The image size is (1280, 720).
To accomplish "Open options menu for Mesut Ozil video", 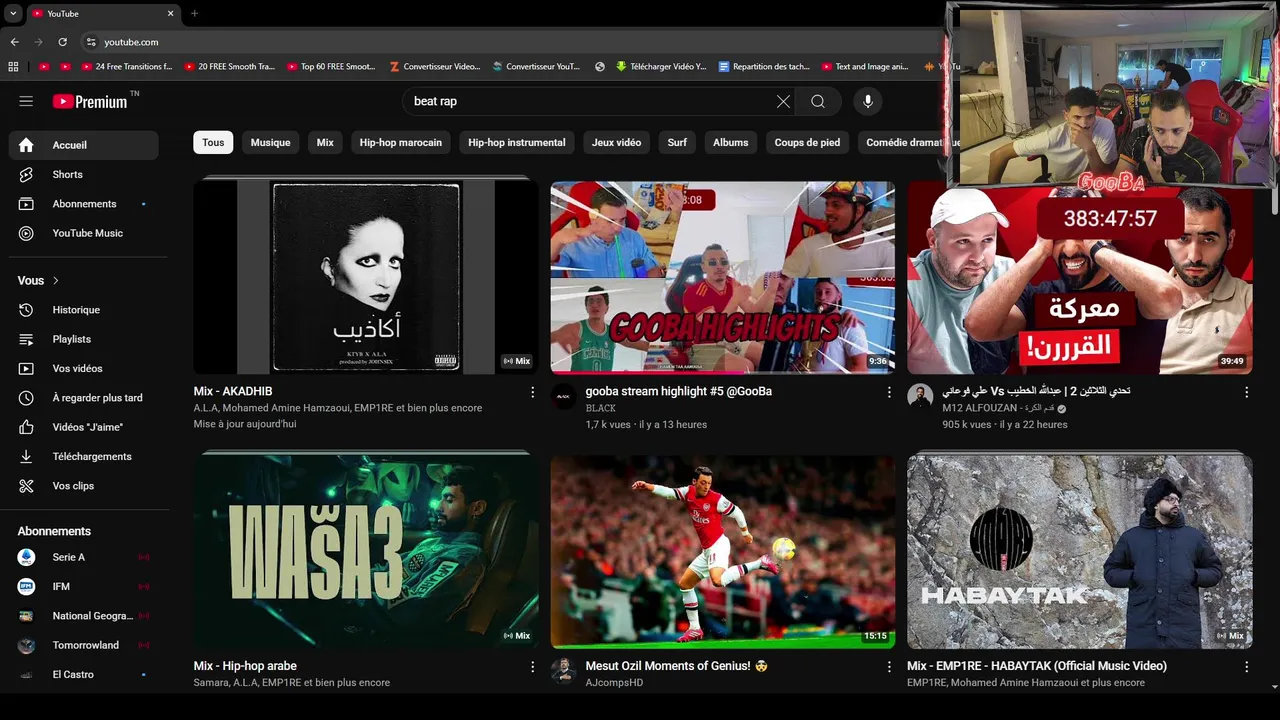I will coord(889,666).
